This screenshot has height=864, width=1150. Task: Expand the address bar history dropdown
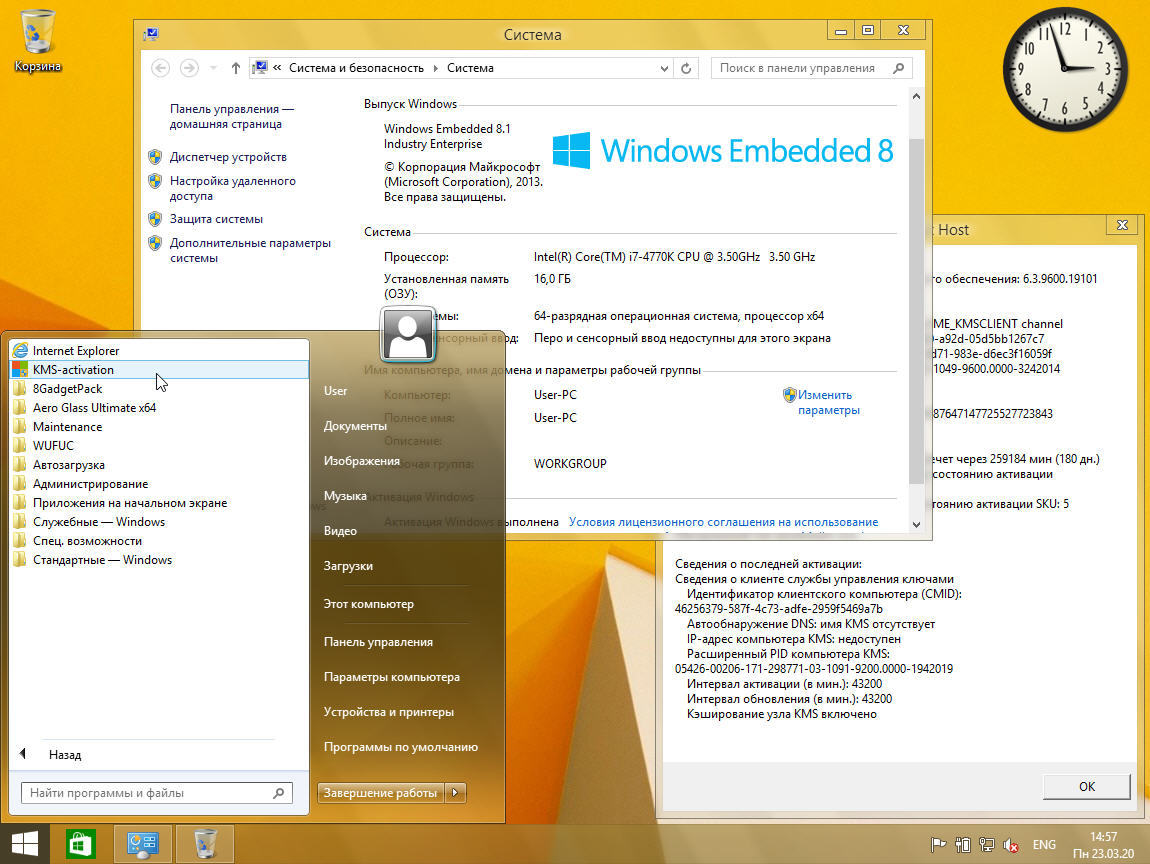tap(664, 68)
